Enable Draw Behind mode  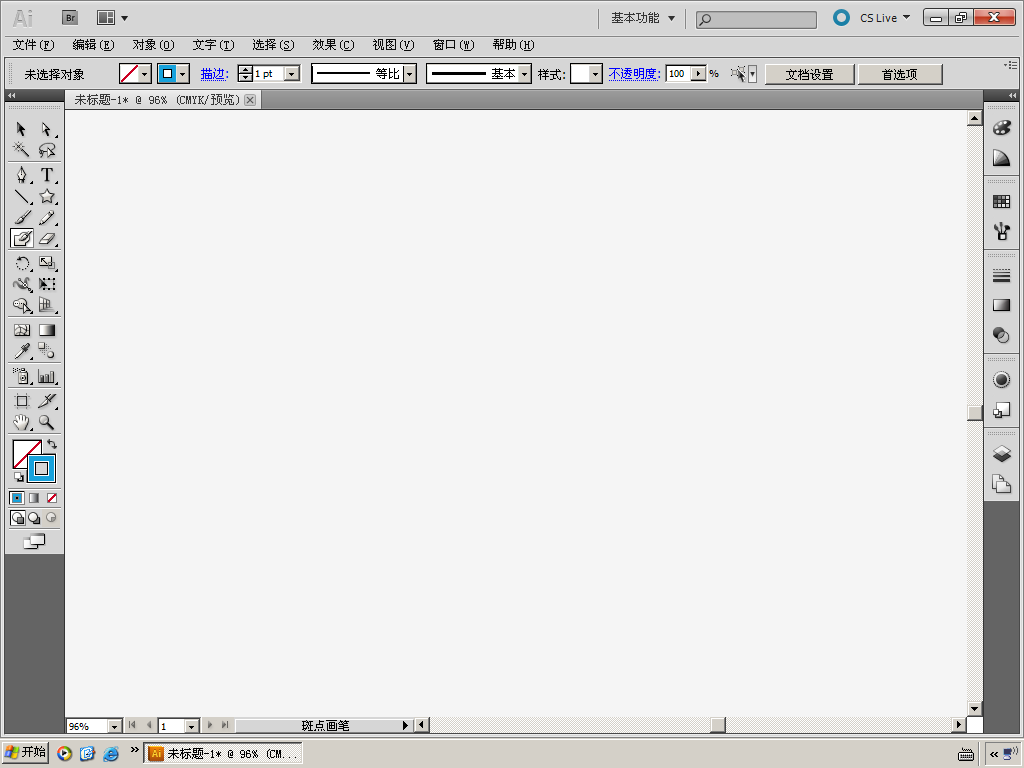[x=34, y=518]
